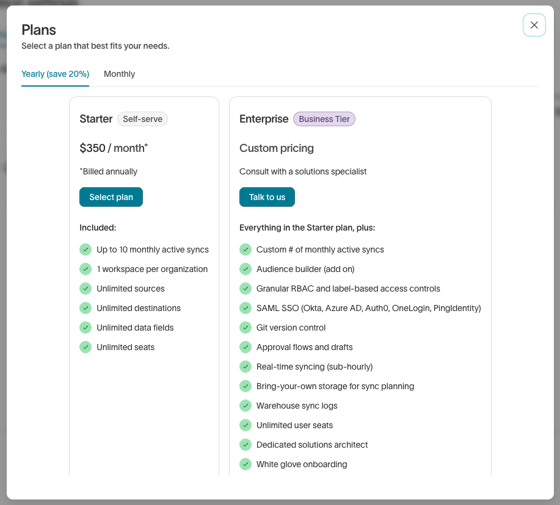Click Up to 10 monthly active syncs text
Screen dimensions: 560x505
(152, 249)
